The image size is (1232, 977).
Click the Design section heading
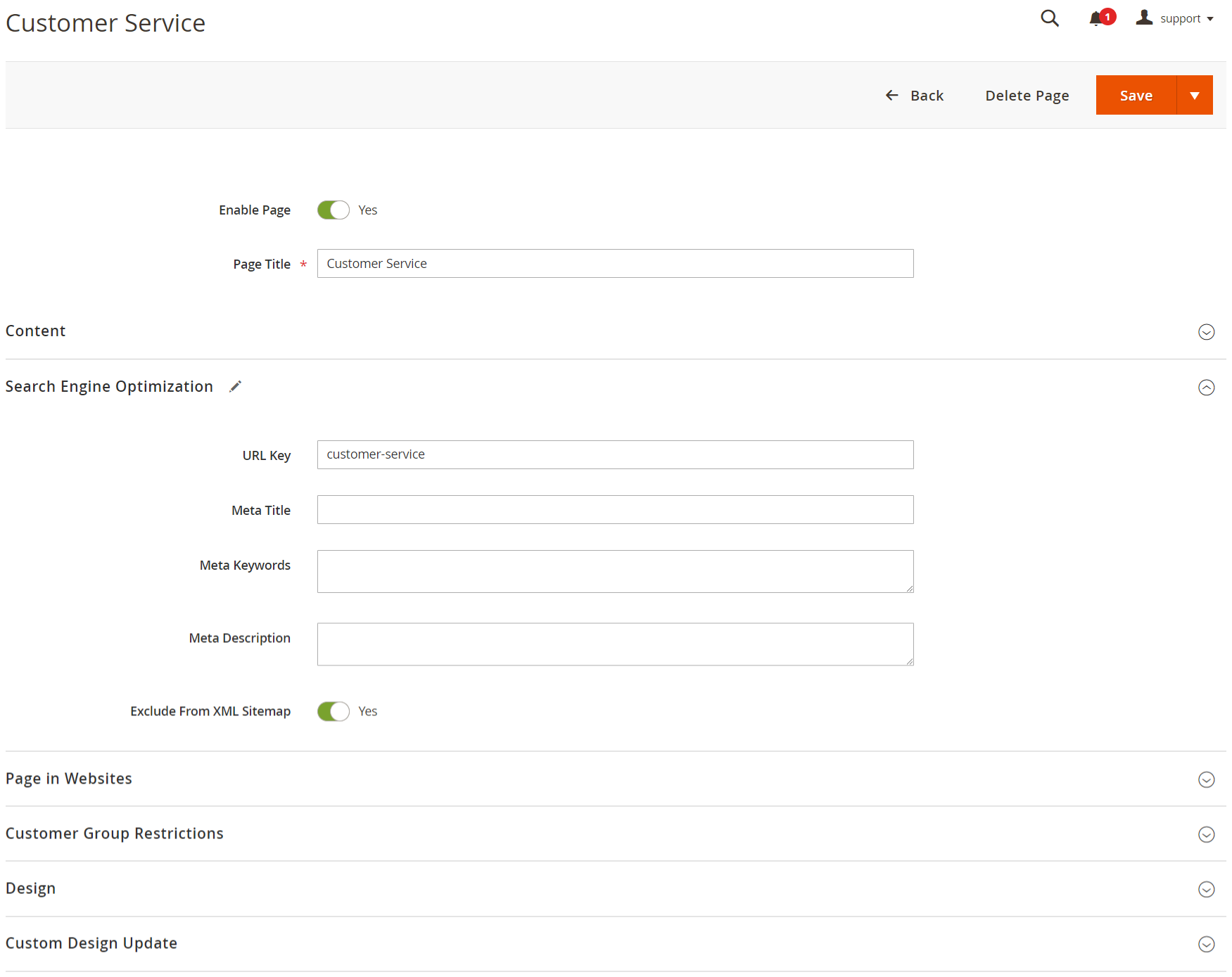(30, 888)
